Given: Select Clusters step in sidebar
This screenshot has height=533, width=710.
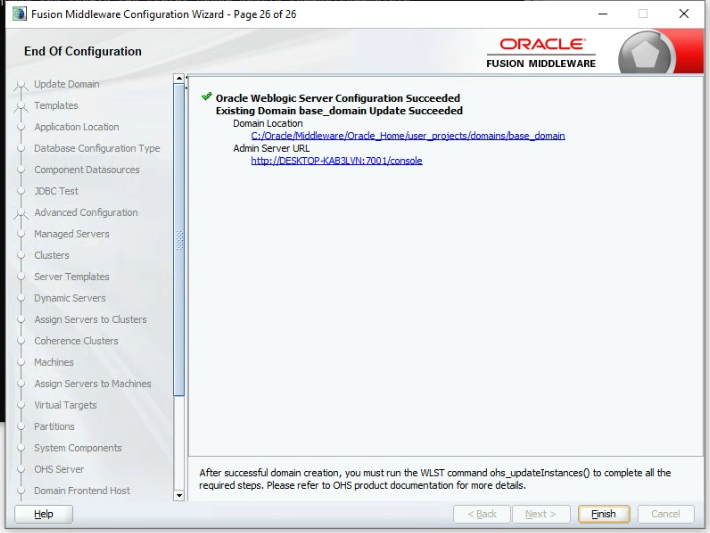Looking at the screenshot, I should [x=52, y=255].
